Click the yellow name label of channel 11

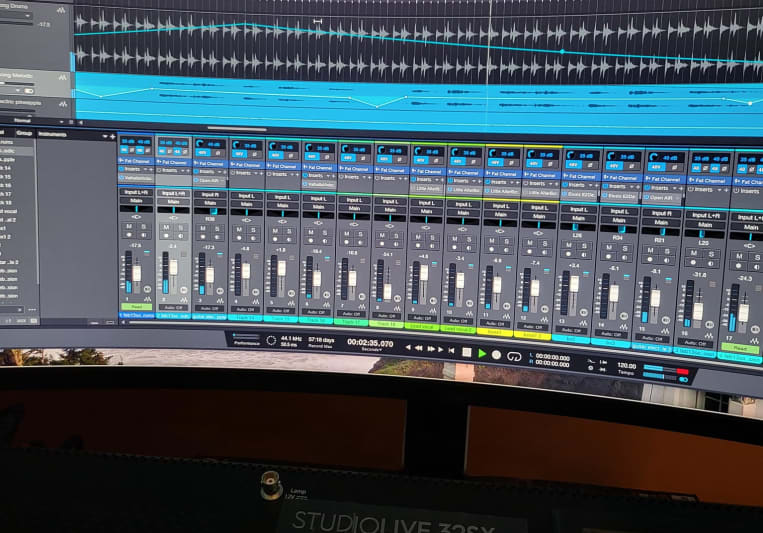tap(494, 332)
